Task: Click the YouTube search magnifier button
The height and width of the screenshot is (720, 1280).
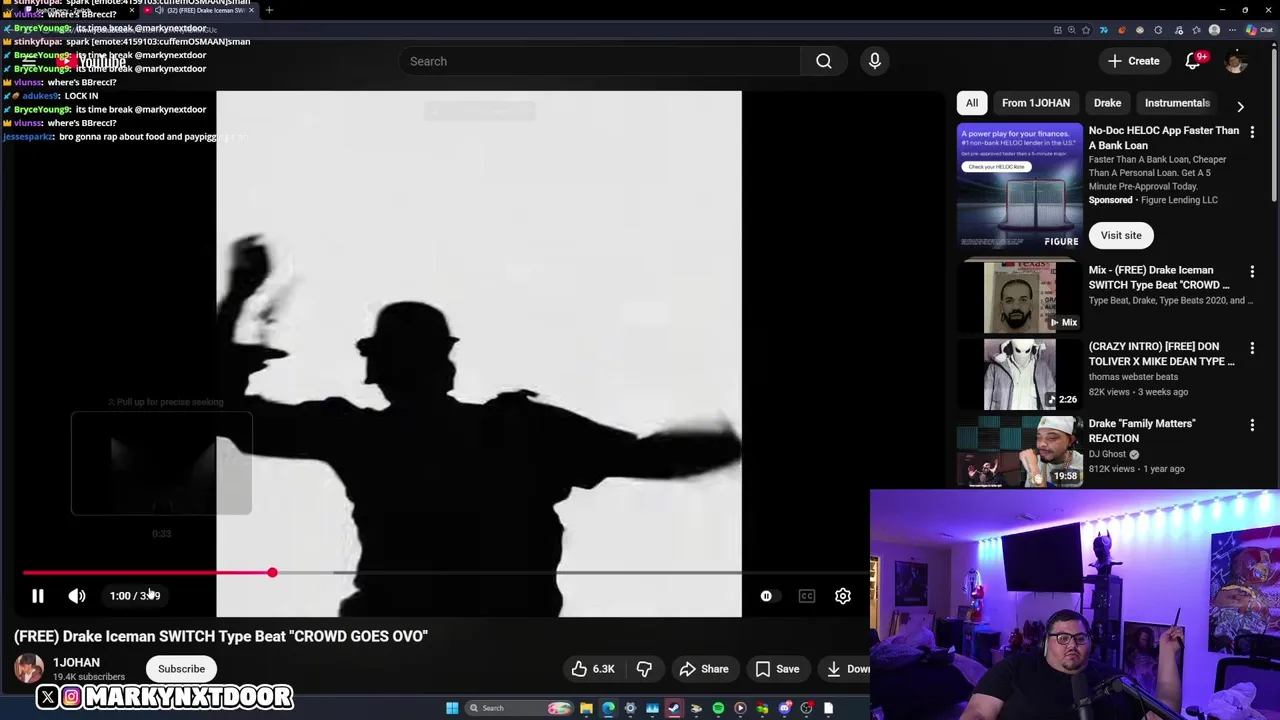Action: tap(823, 61)
